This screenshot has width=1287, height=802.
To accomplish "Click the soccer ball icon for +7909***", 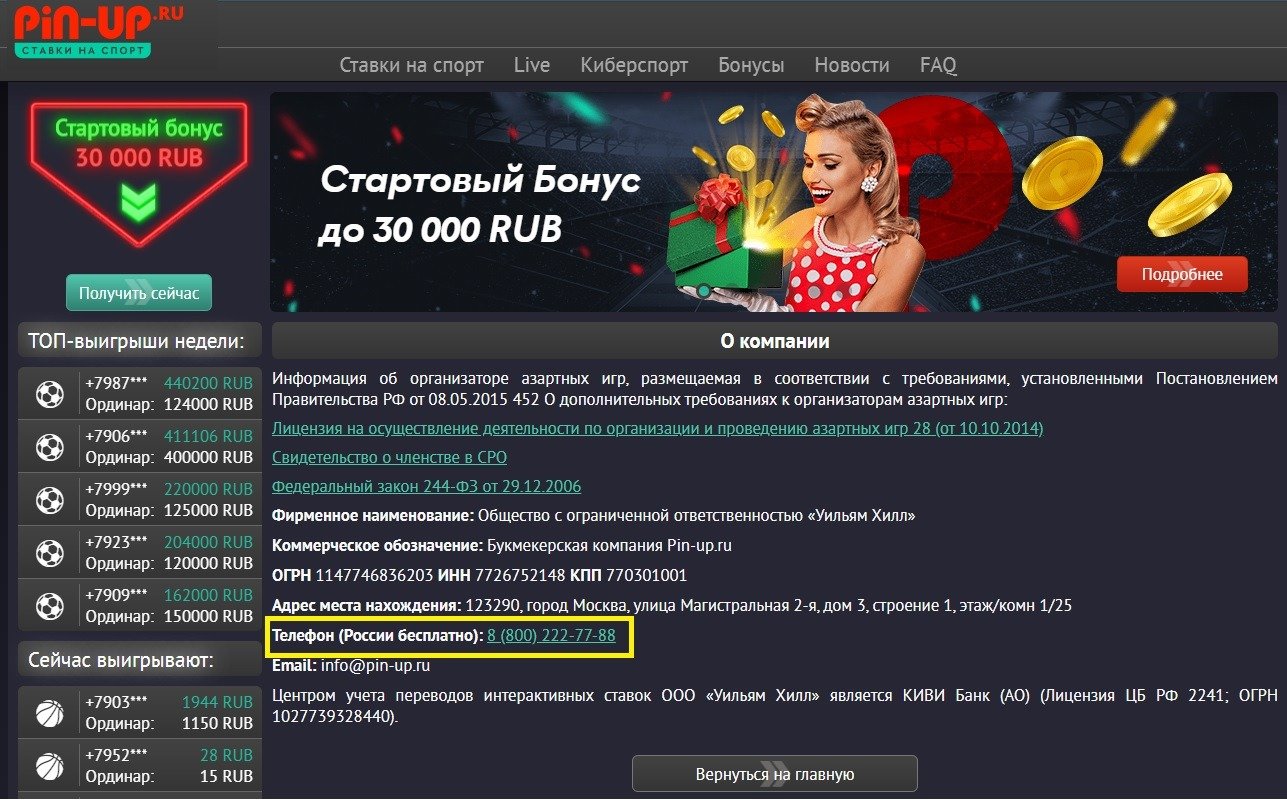I will pos(49,605).
